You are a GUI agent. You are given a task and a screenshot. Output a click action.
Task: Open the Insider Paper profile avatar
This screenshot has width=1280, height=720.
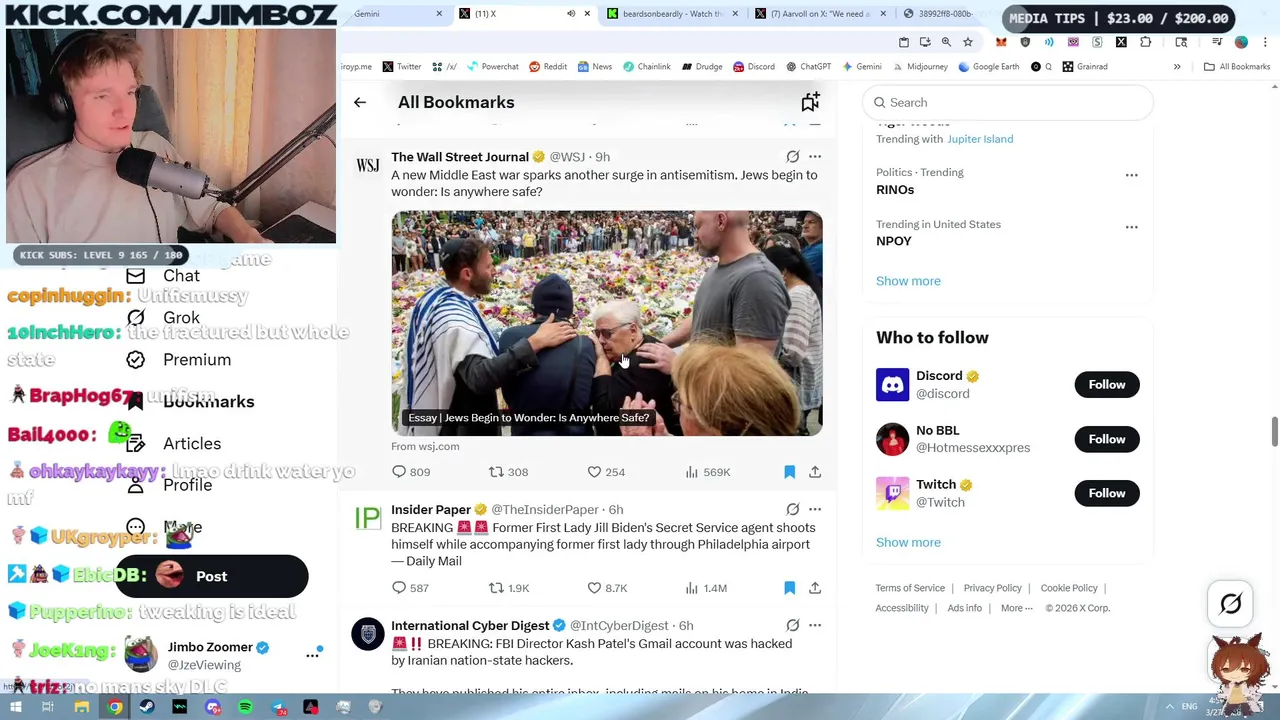[368, 518]
